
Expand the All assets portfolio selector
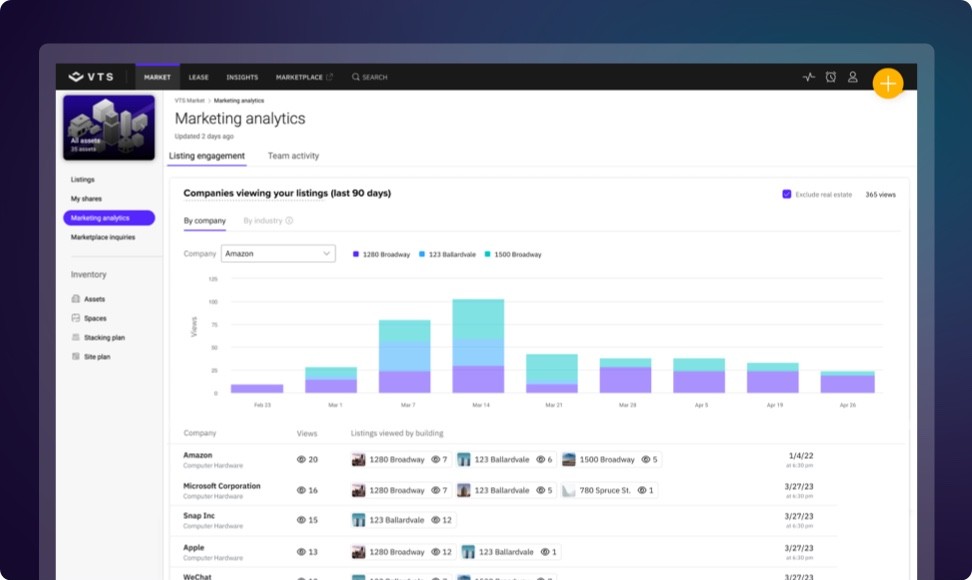[109, 127]
